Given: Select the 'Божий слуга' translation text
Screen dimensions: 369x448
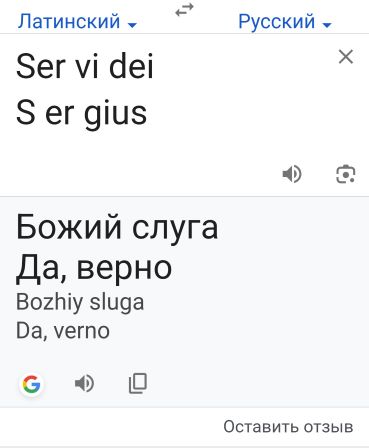Looking at the screenshot, I should (x=117, y=227).
